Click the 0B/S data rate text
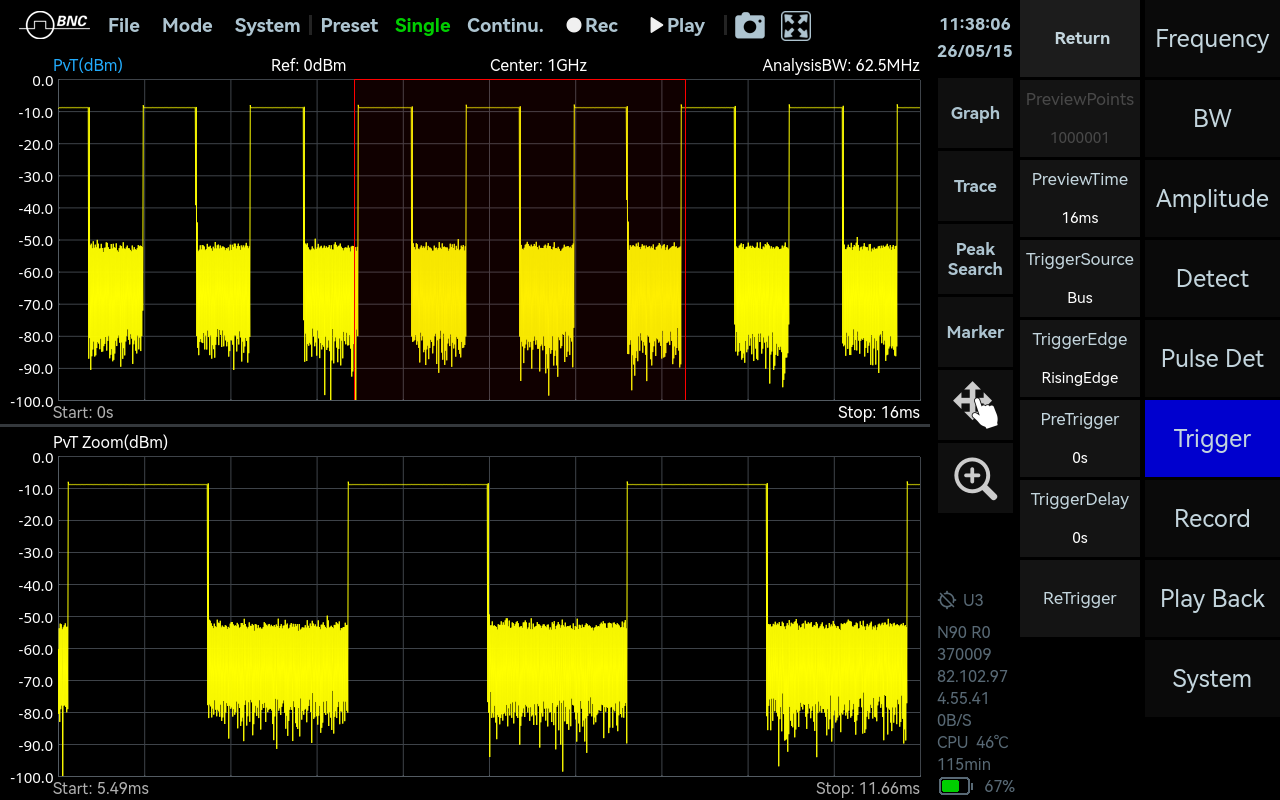Viewport: 1280px width, 800px height. tap(954, 720)
